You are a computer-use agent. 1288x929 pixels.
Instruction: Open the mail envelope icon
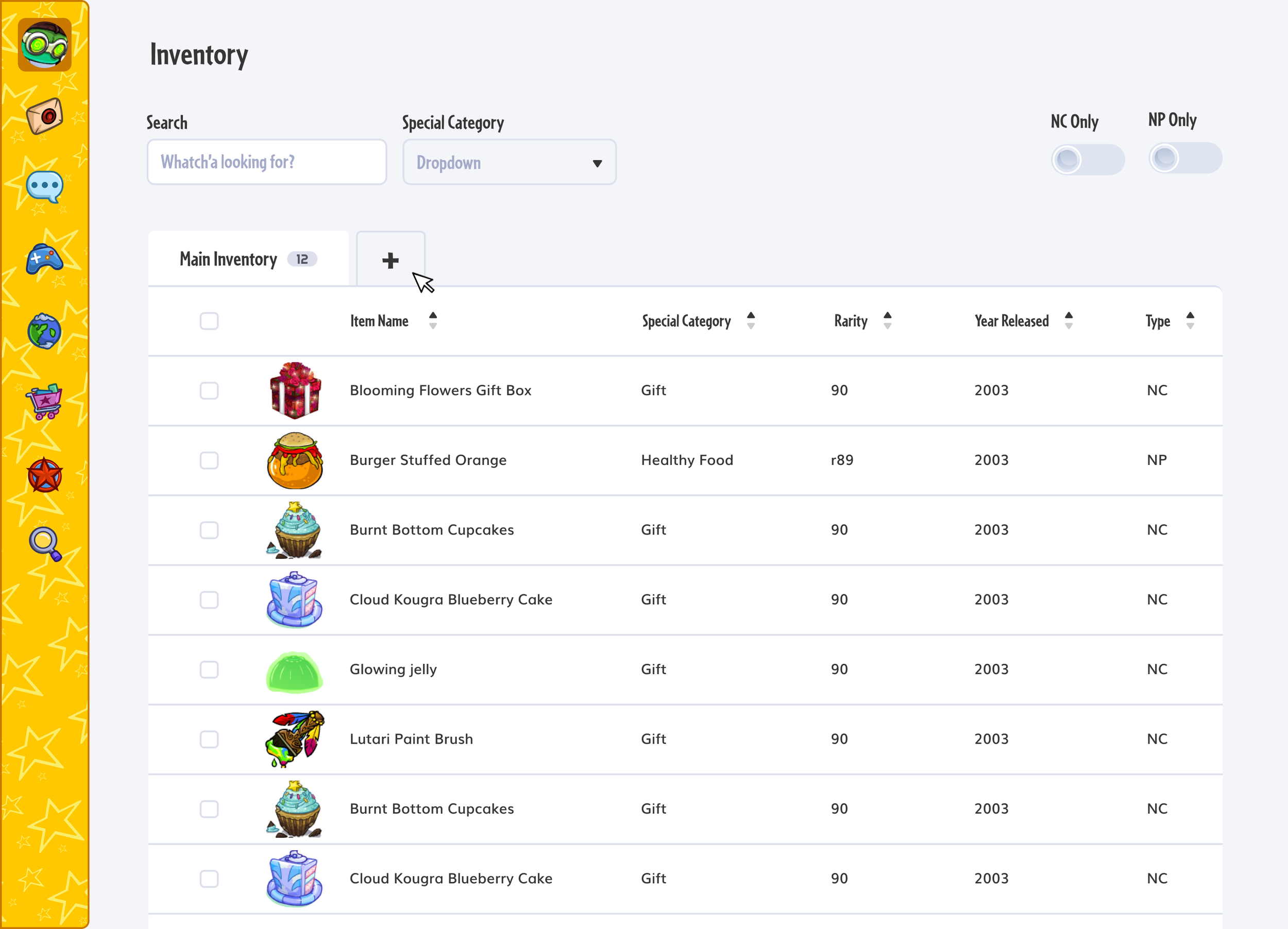pos(44,116)
